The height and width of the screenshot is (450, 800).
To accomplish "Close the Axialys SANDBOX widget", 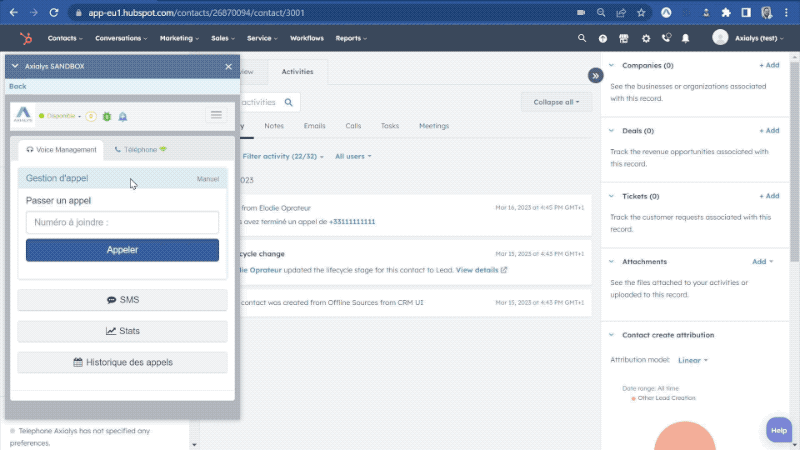I will click(229, 67).
